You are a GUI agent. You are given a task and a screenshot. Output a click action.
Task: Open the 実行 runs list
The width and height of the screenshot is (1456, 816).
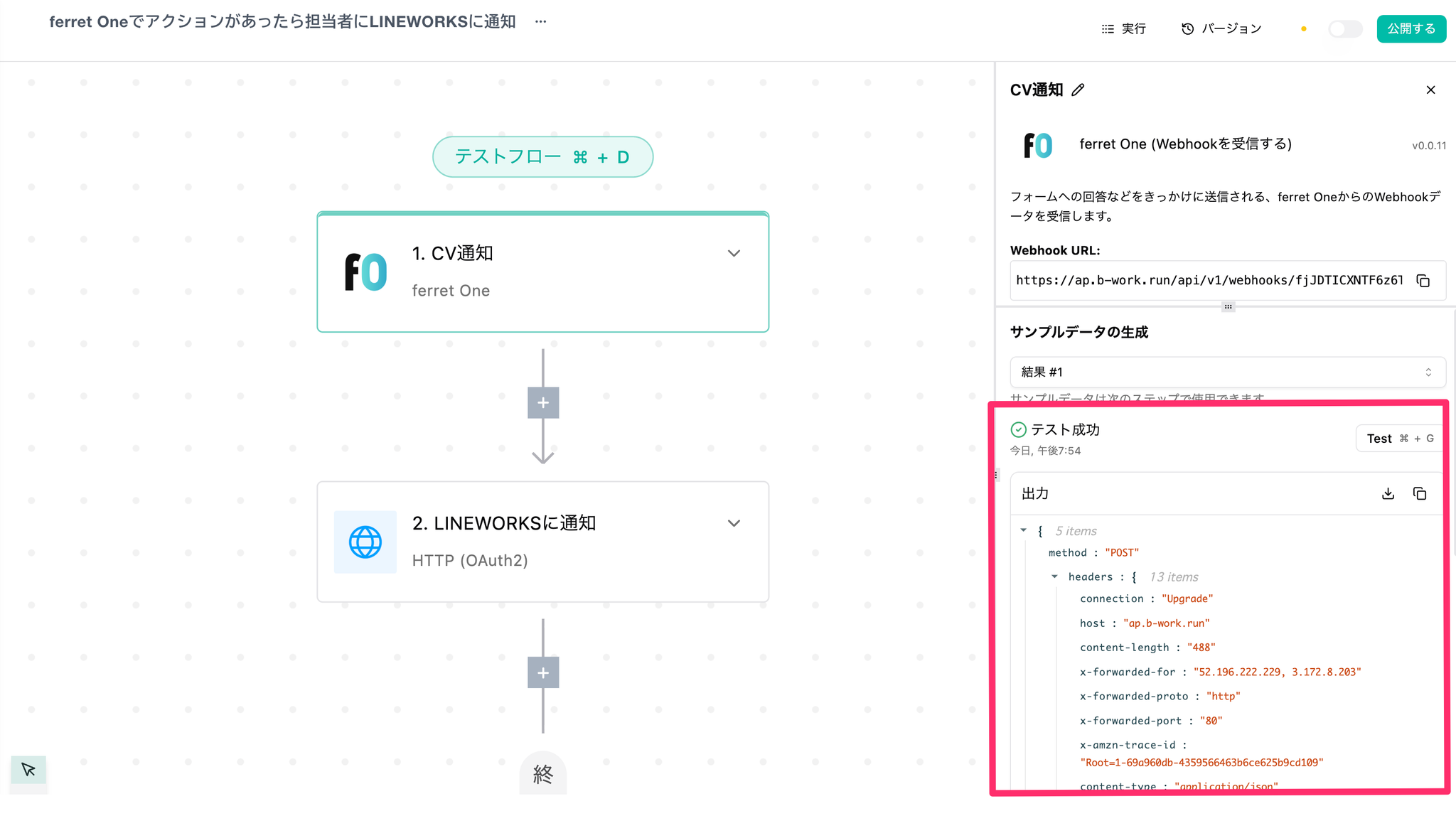(x=1124, y=29)
